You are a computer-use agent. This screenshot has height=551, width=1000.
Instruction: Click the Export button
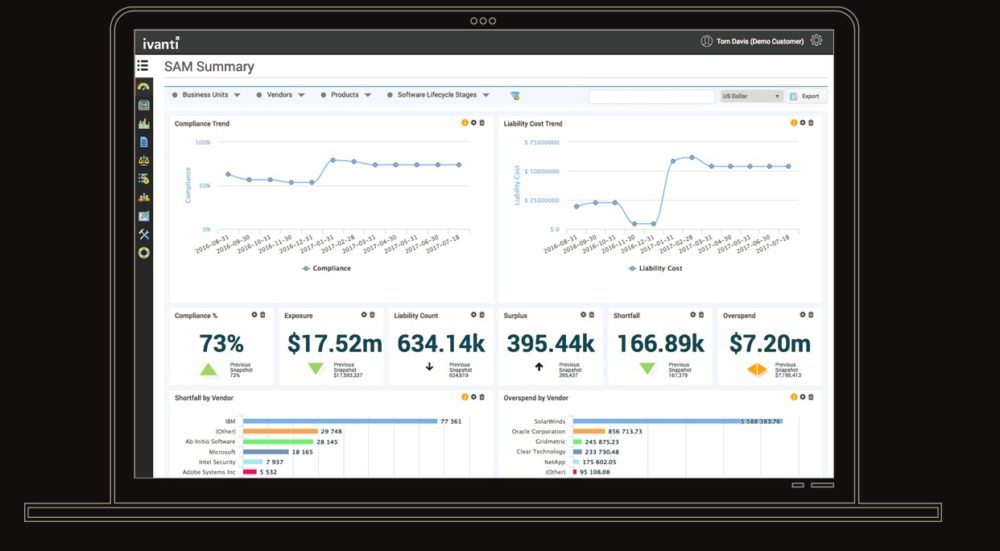[x=804, y=96]
